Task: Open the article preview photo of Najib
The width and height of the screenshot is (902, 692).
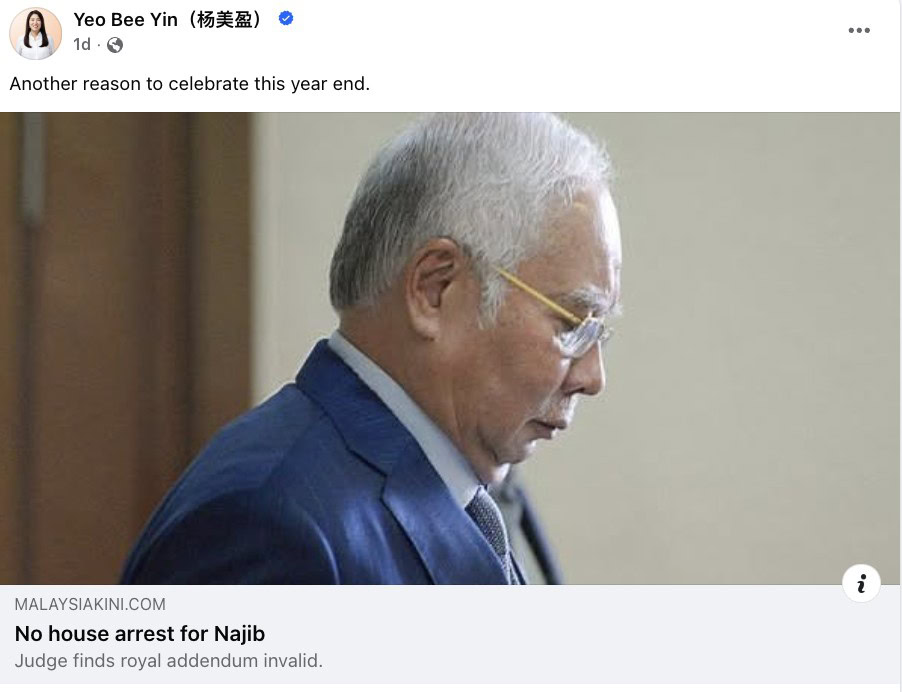Action: tap(450, 348)
